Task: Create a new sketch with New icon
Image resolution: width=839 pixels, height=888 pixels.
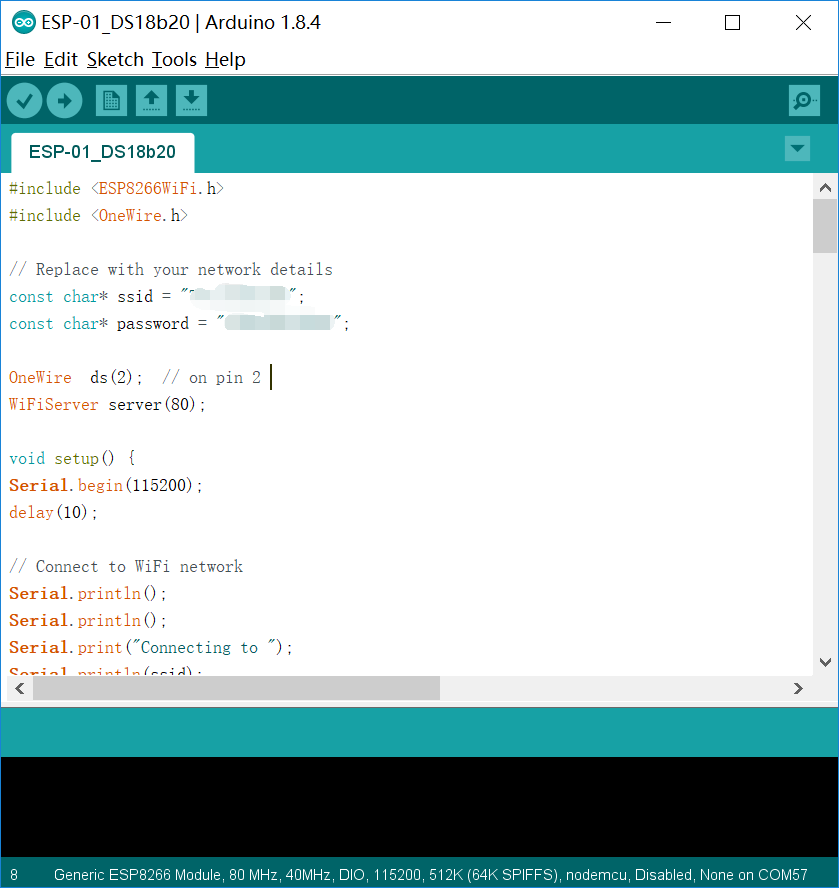Action: click(111, 101)
